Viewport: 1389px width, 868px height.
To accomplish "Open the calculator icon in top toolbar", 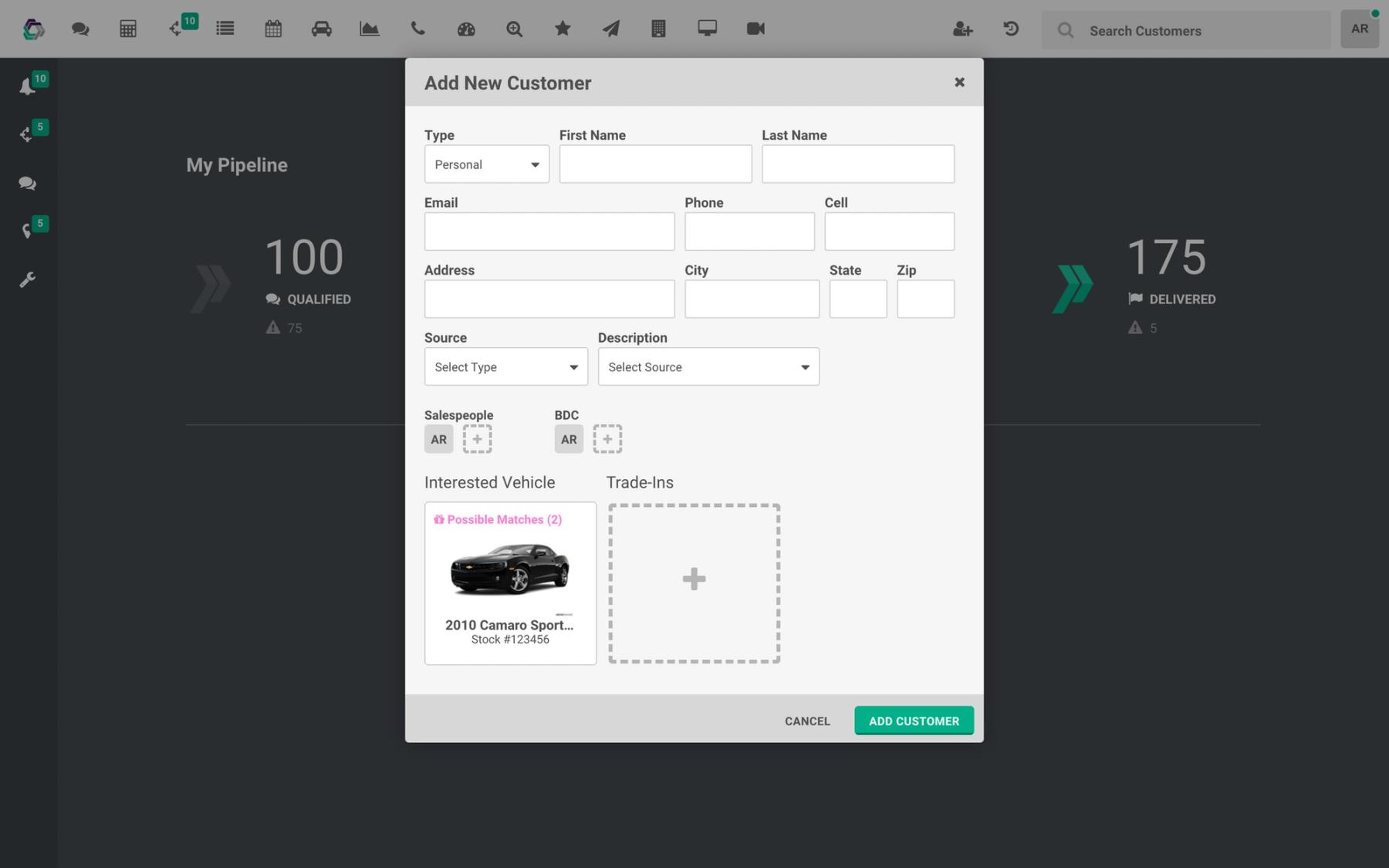I will pos(128,29).
